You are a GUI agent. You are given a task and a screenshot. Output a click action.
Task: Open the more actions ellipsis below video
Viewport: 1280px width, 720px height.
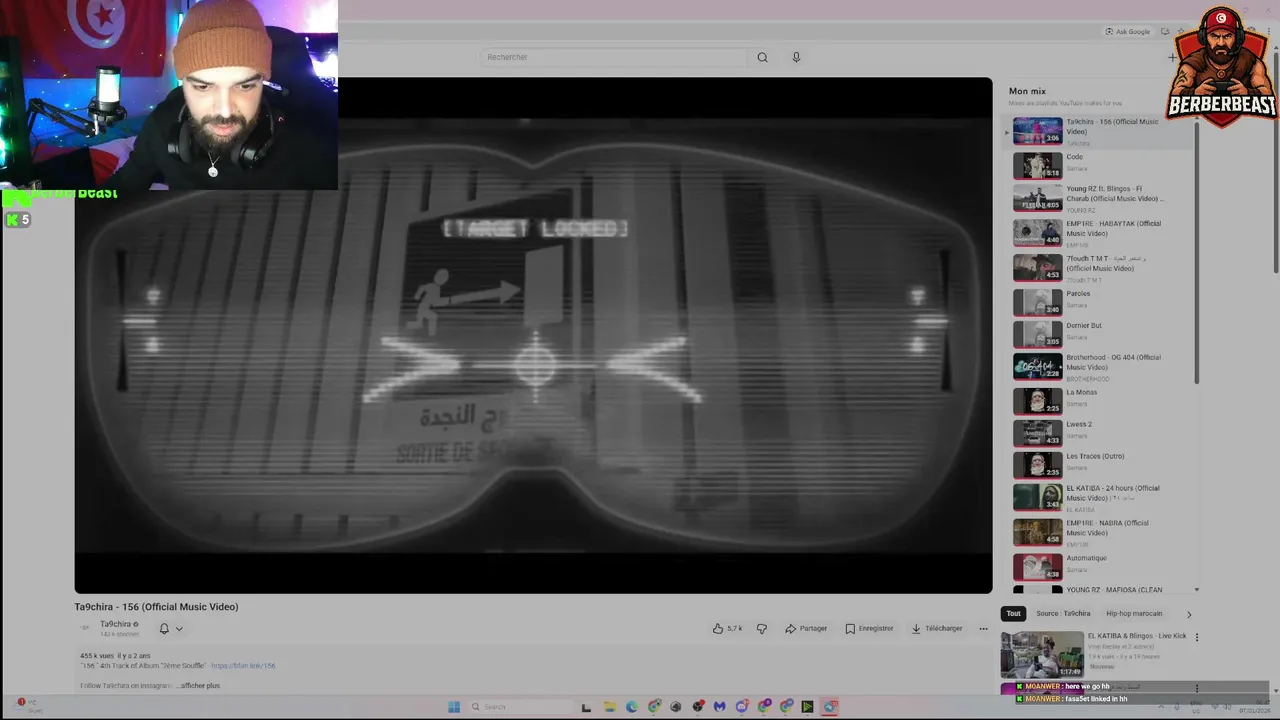coord(983,628)
